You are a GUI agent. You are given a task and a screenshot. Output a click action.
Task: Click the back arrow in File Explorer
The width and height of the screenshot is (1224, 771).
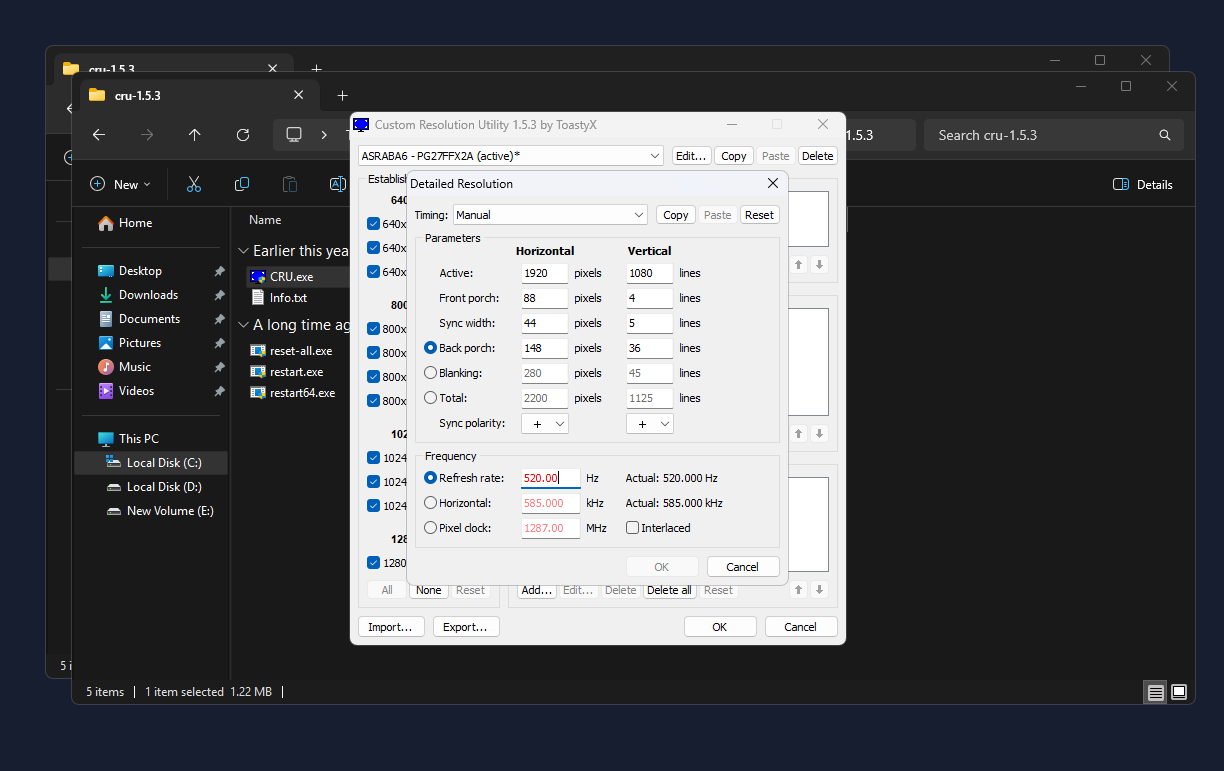pos(99,135)
